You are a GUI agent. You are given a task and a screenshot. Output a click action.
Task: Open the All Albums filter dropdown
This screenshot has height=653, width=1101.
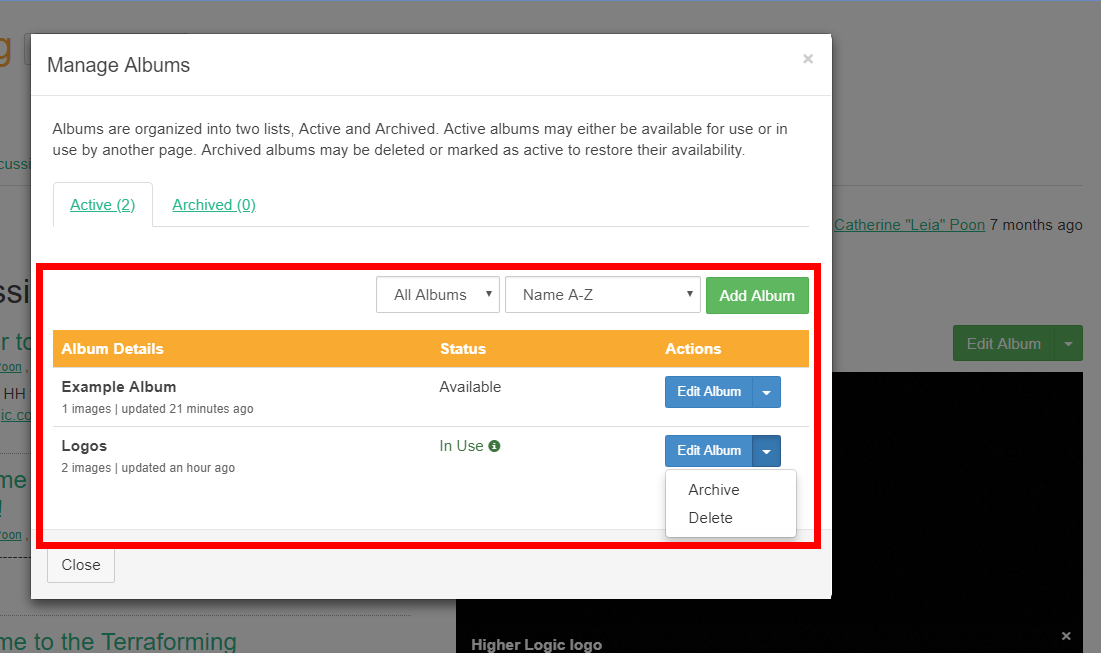[438, 295]
